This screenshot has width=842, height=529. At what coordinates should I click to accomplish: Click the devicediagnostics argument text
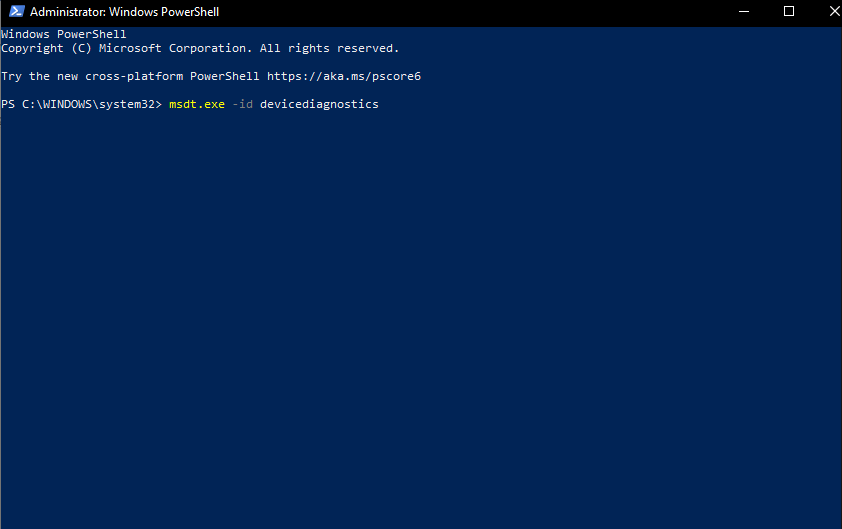click(x=319, y=104)
